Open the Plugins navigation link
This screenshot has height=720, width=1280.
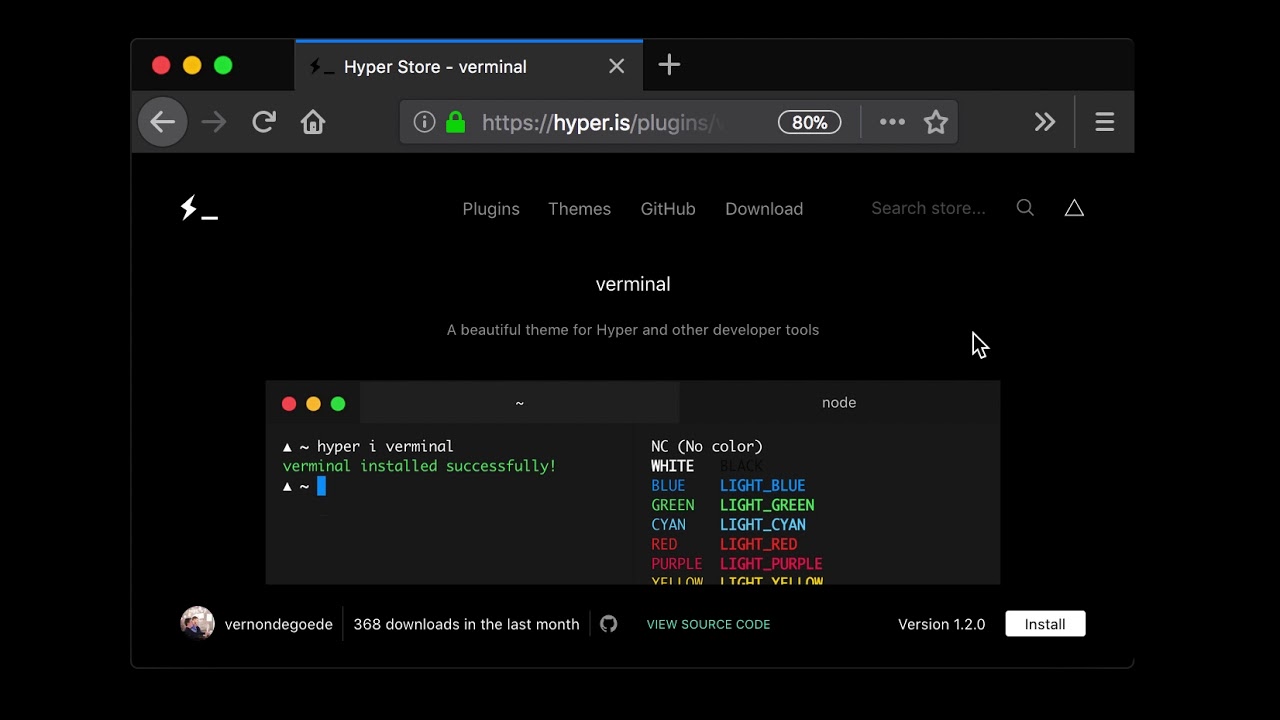click(491, 209)
